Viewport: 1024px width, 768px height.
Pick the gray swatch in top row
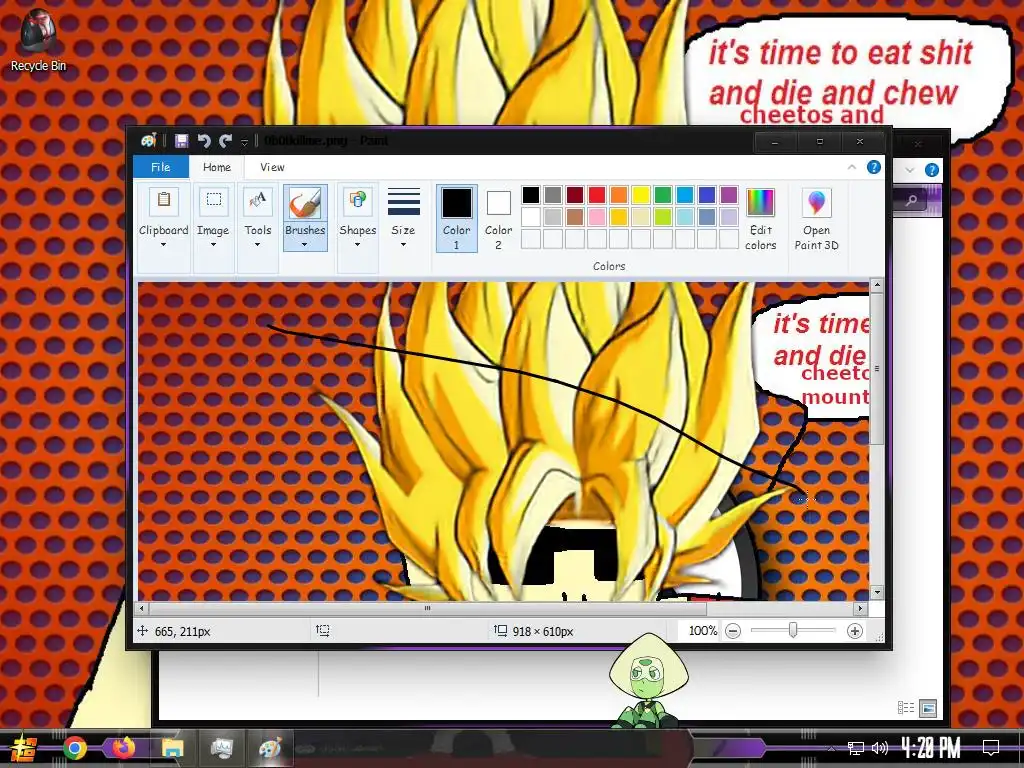[x=553, y=195]
